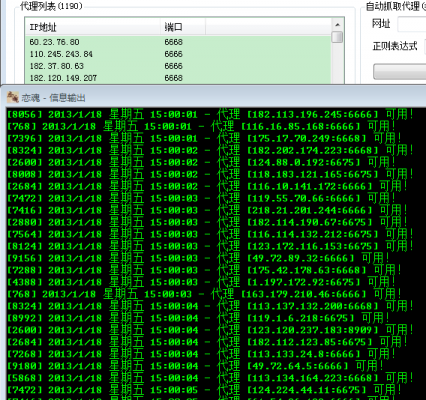Viewport: 426px width, 400px height.
Task: Select proxy row 182.120.149.207
Action: [x=178, y=78]
